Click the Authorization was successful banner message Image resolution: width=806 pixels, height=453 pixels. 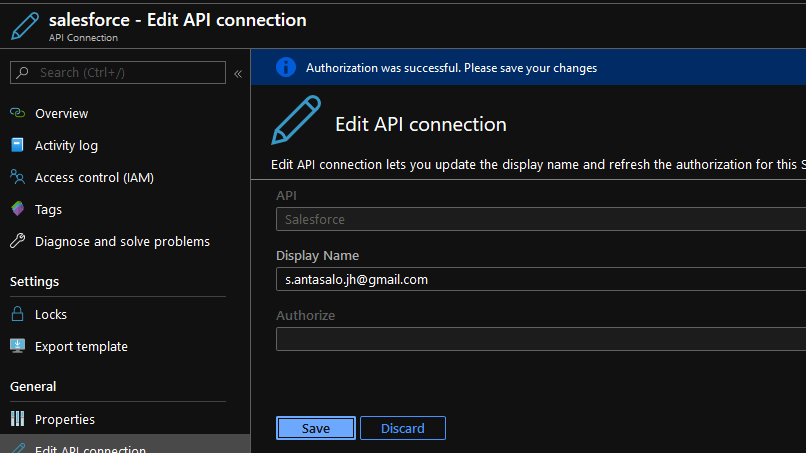click(x=451, y=68)
